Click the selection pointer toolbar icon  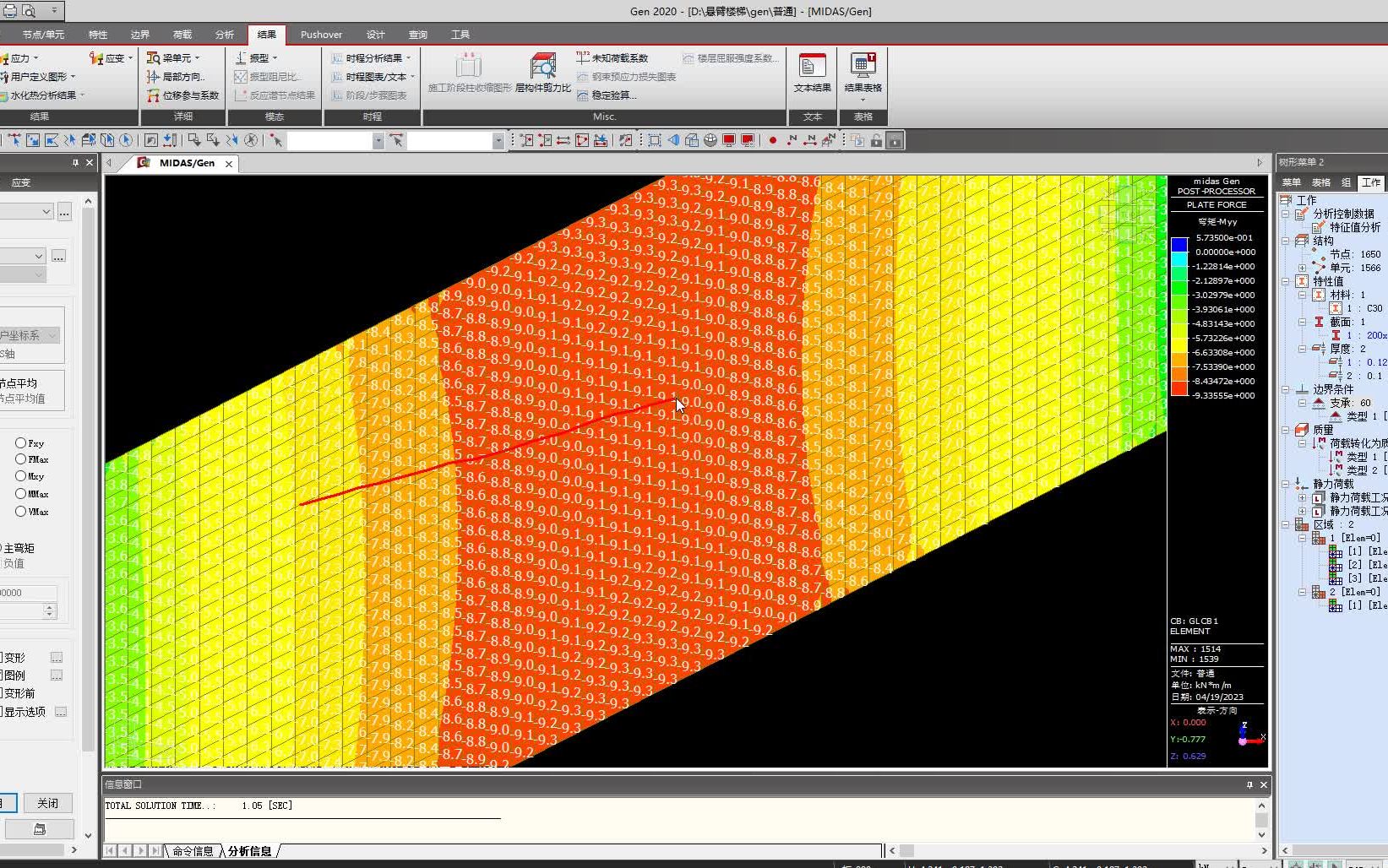point(276,140)
